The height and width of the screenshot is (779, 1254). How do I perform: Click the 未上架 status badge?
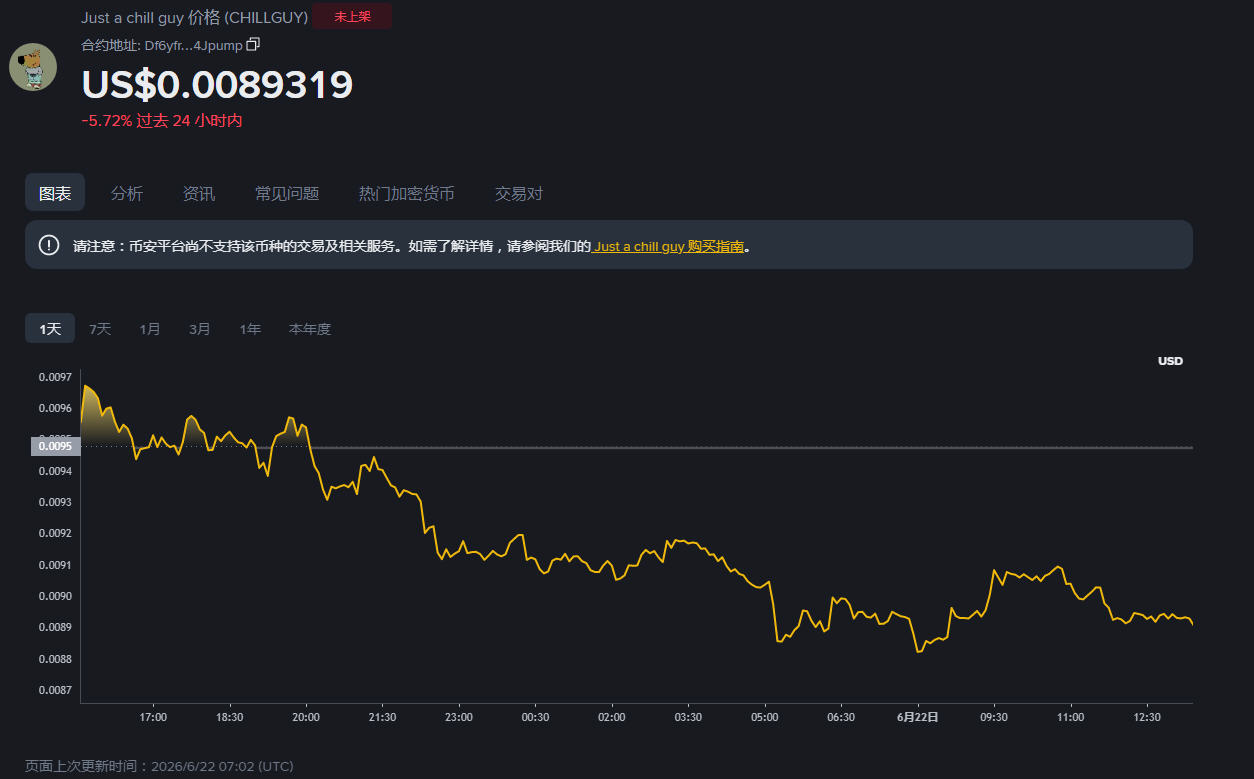click(352, 16)
